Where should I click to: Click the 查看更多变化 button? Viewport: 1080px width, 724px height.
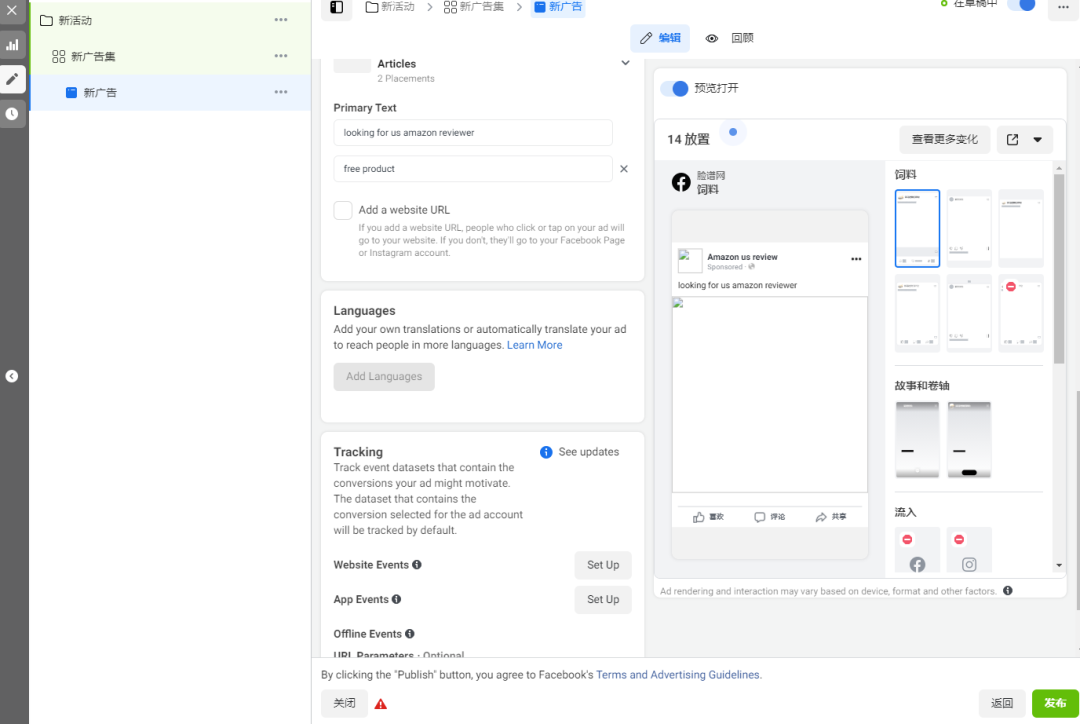[944, 140]
